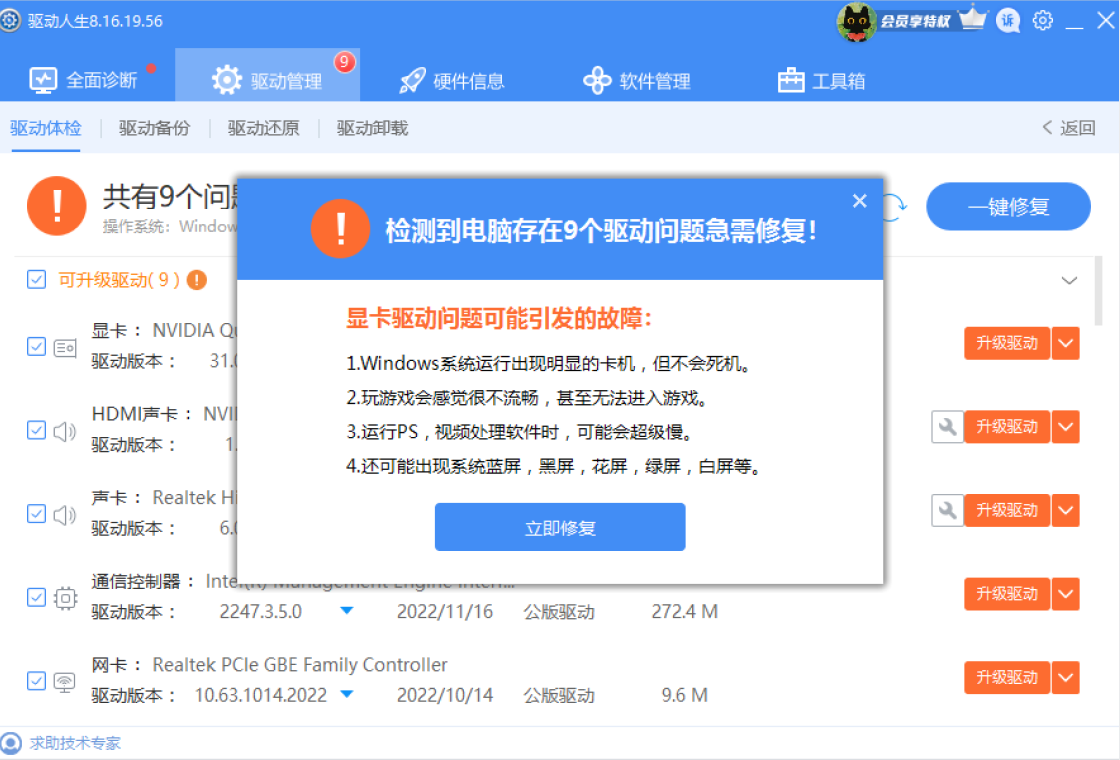Switch to the 硬件信息 tab

(452, 81)
